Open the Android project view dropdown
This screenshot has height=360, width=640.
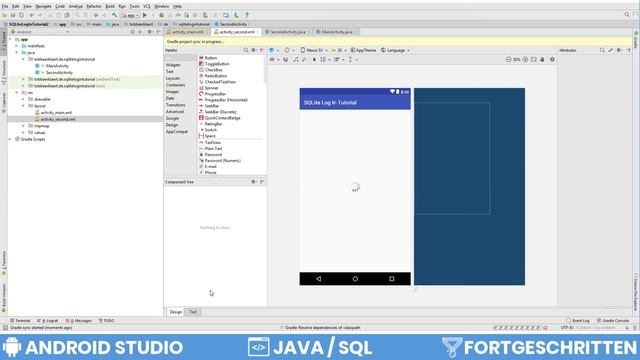(x=40, y=31)
